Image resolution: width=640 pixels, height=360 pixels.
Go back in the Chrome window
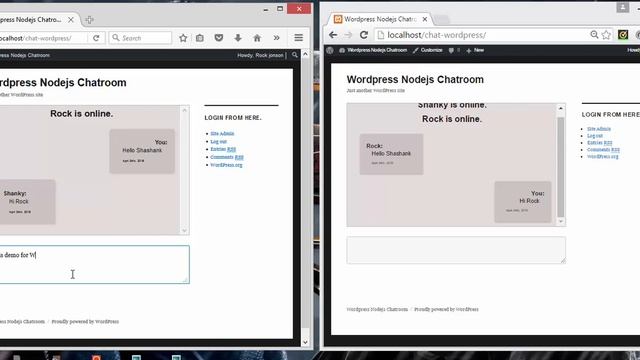pos(333,35)
